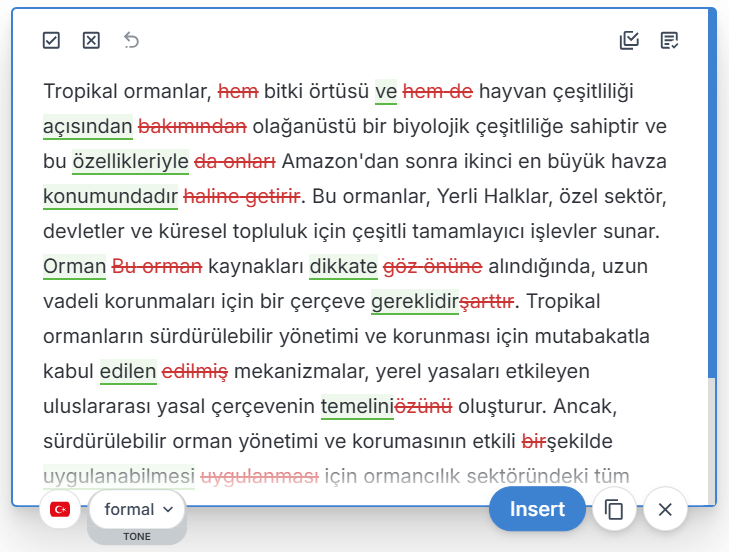Click the strikethrough text 'haline getirir'
Screen dimensions: 729x552
point(242,197)
